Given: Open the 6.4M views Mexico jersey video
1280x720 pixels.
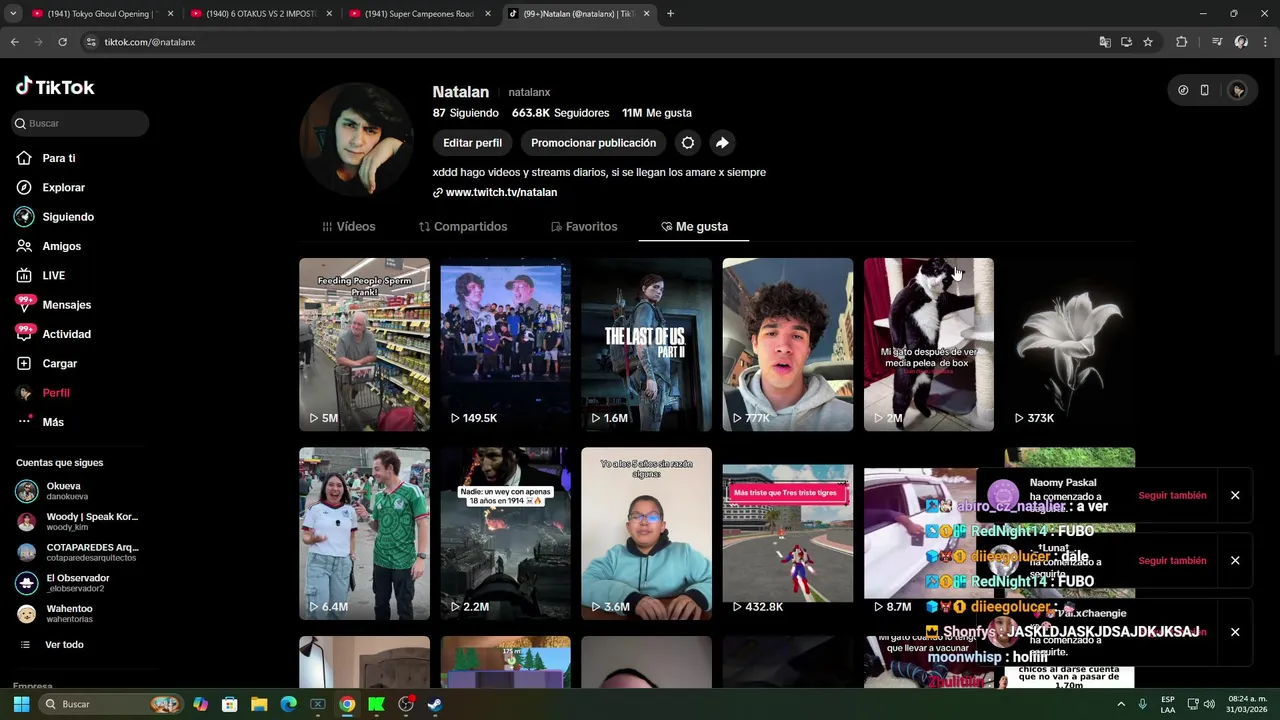Looking at the screenshot, I should point(364,534).
